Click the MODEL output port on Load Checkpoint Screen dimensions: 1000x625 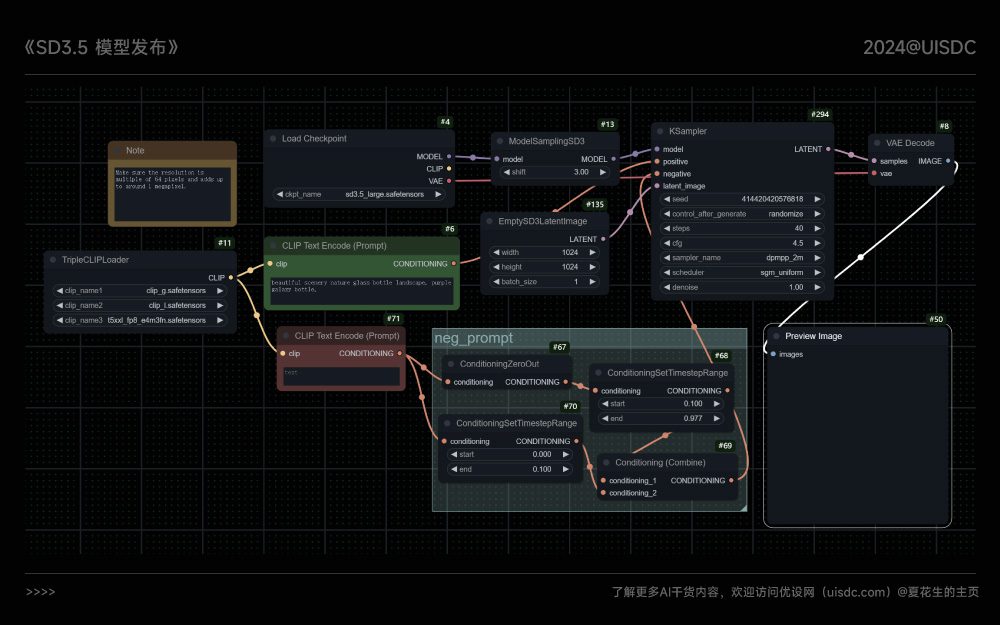[449, 156]
